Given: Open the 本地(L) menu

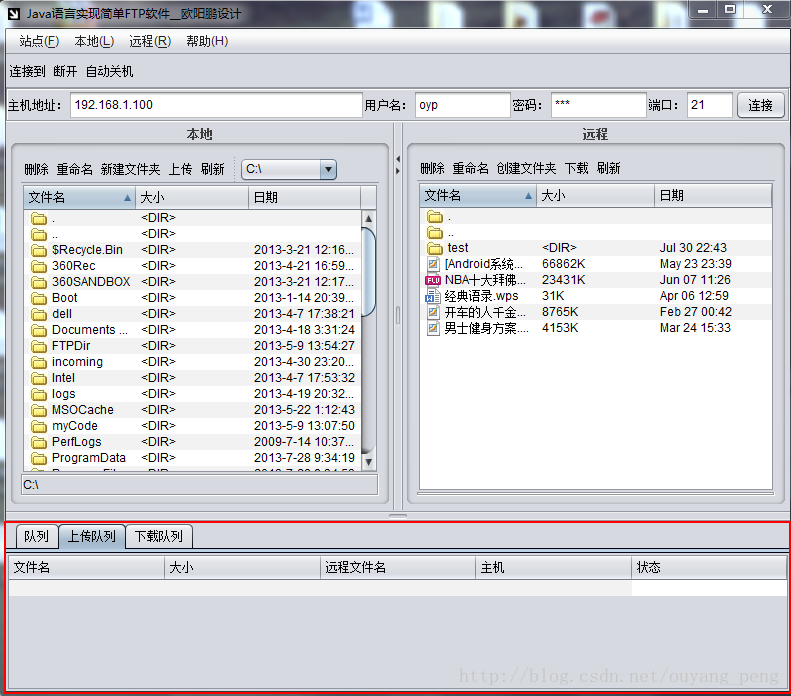Looking at the screenshot, I should click(x=94, y=41).
